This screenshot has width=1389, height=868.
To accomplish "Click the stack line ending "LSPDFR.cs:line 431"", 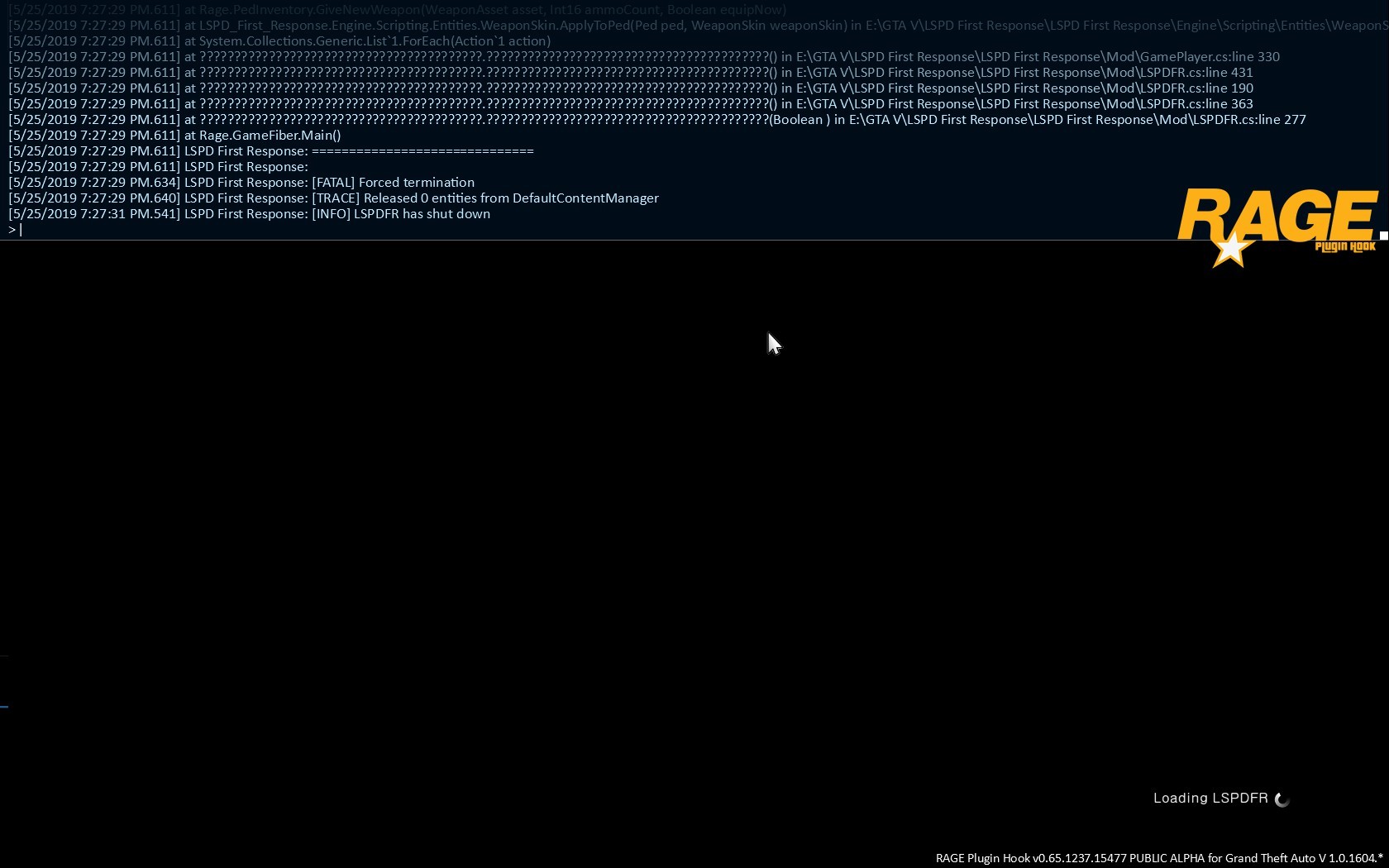I will [x=631, y=73].
